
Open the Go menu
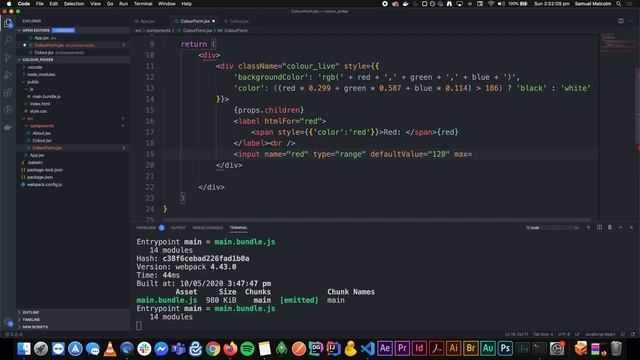[x=110, y=4]
